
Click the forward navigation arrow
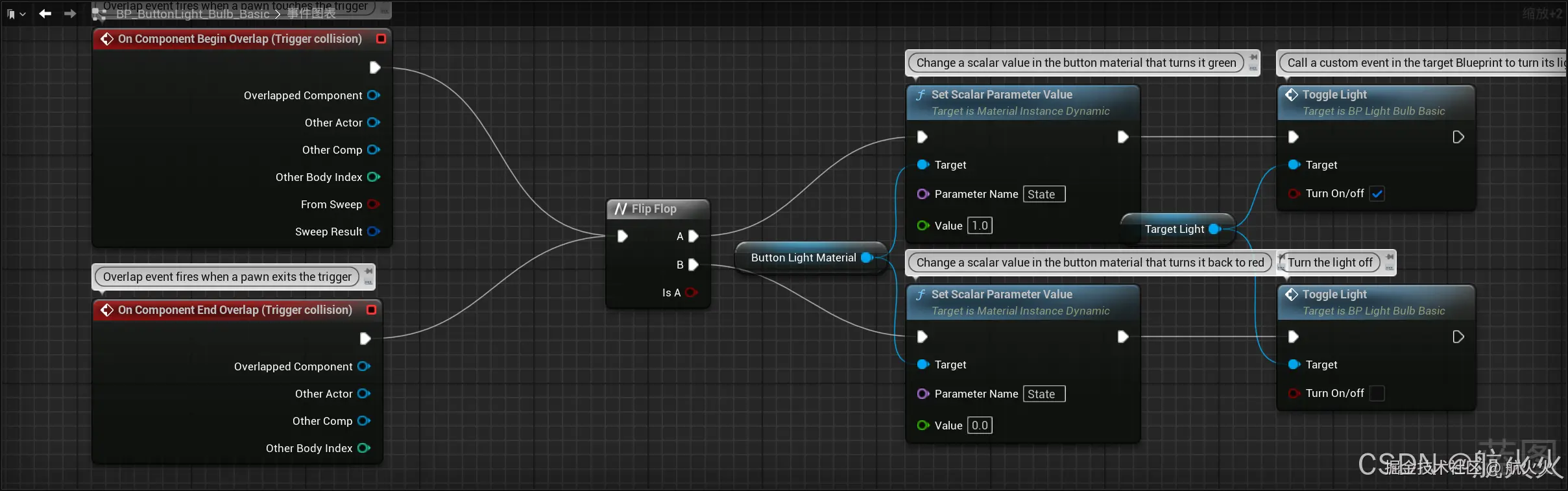[70, 13]
